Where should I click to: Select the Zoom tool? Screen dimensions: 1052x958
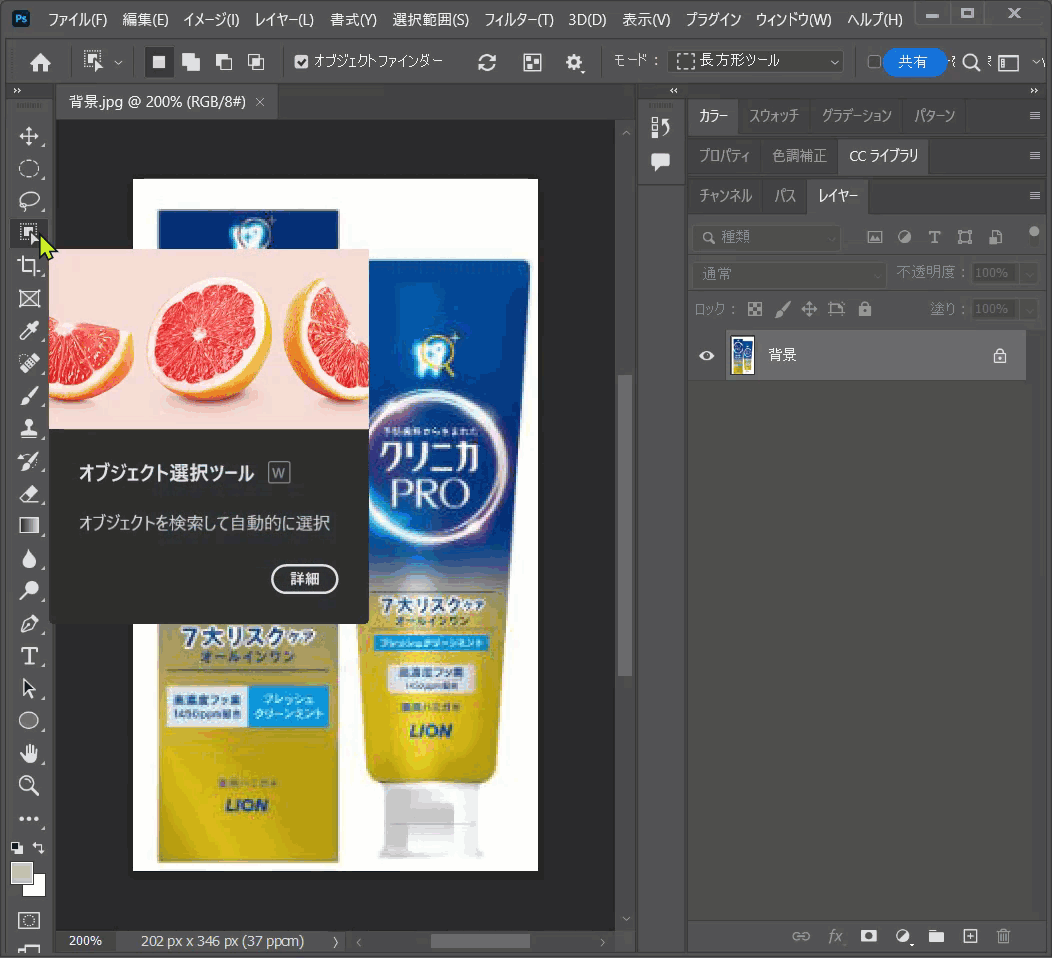29,786
